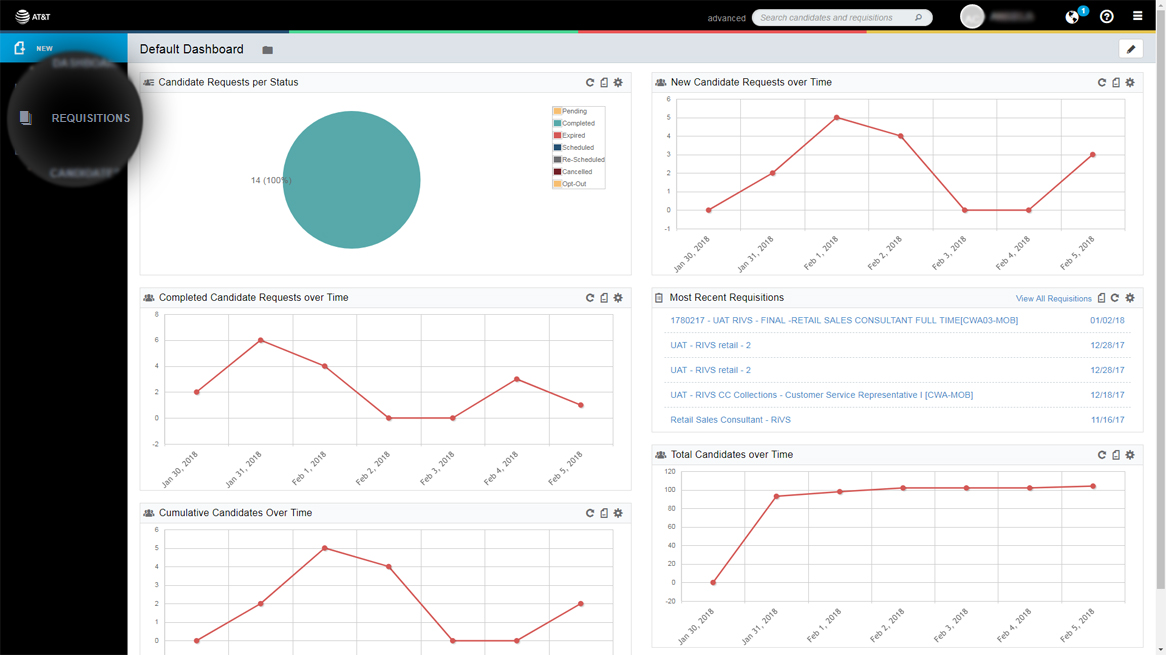The height and width of the screenshot is (655, 1166).
Task: Click the folder icon beside Default Dashboard
Action: point(268,50)
